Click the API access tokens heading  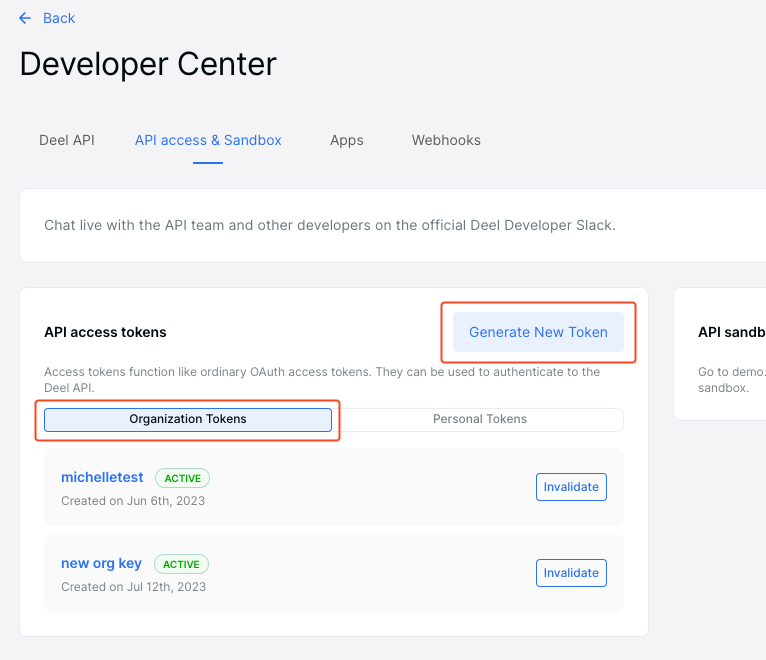(105, 332)
